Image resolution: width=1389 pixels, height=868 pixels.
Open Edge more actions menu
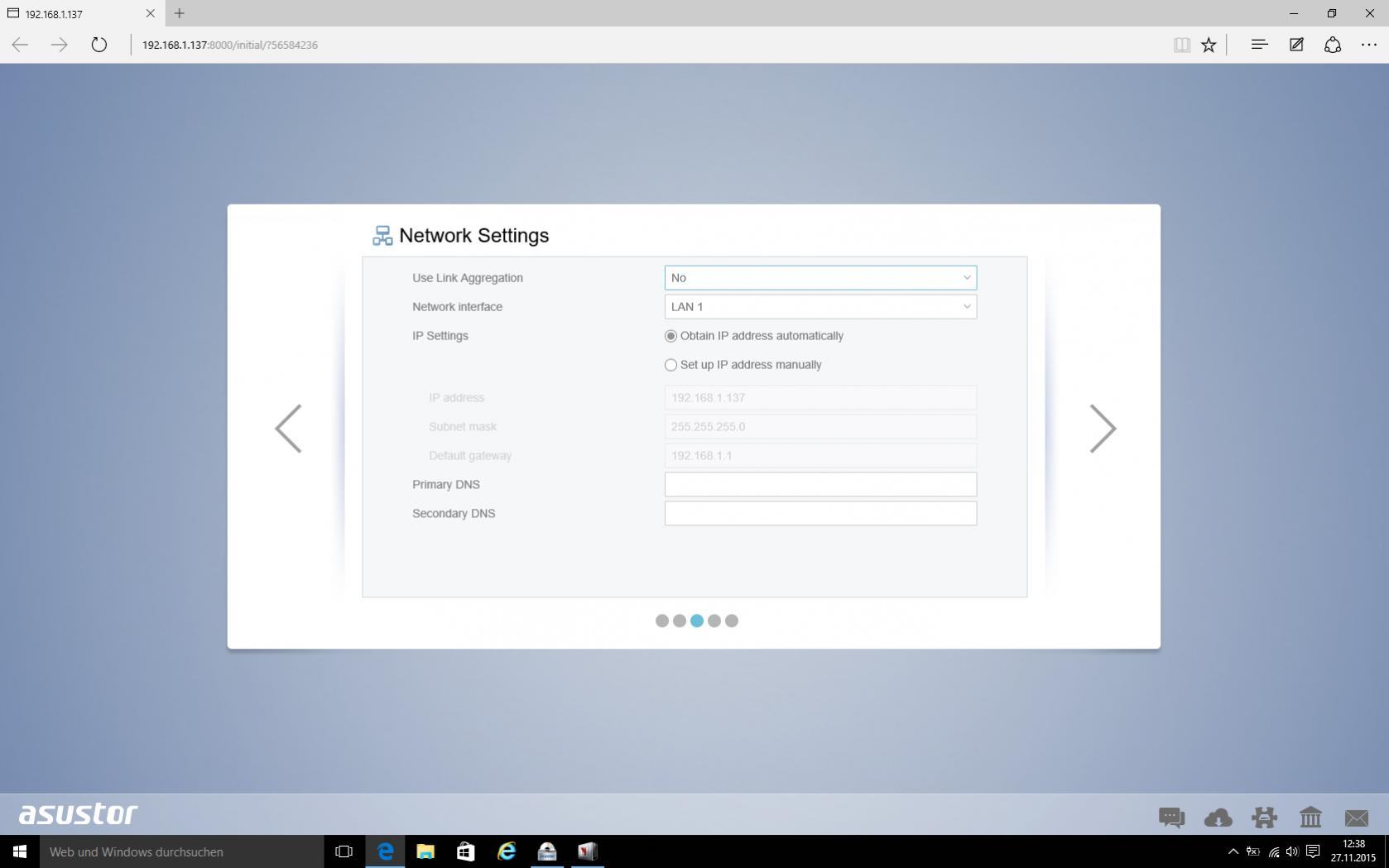[1369, 45]
